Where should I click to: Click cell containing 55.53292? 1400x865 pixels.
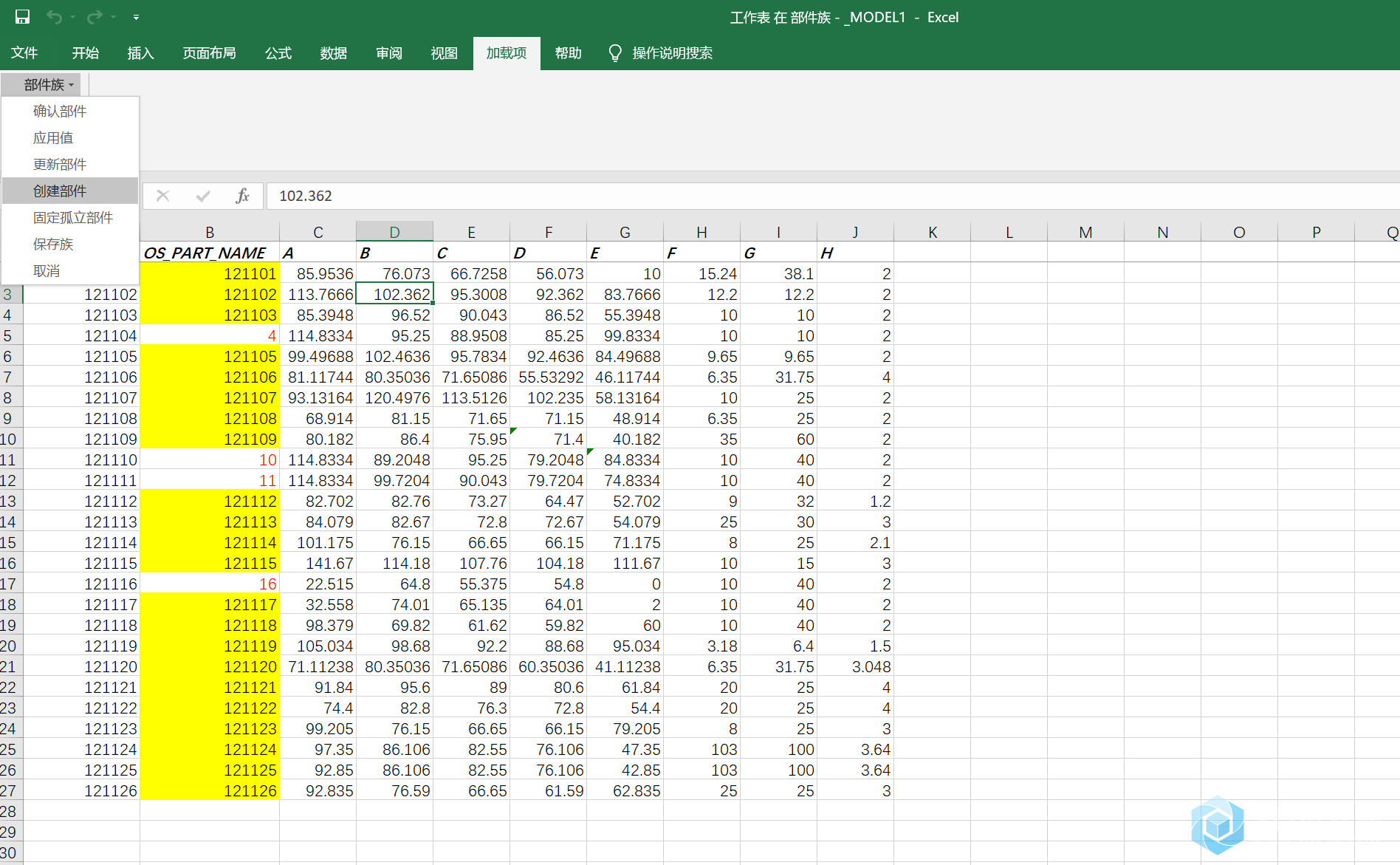pos(549,377)
